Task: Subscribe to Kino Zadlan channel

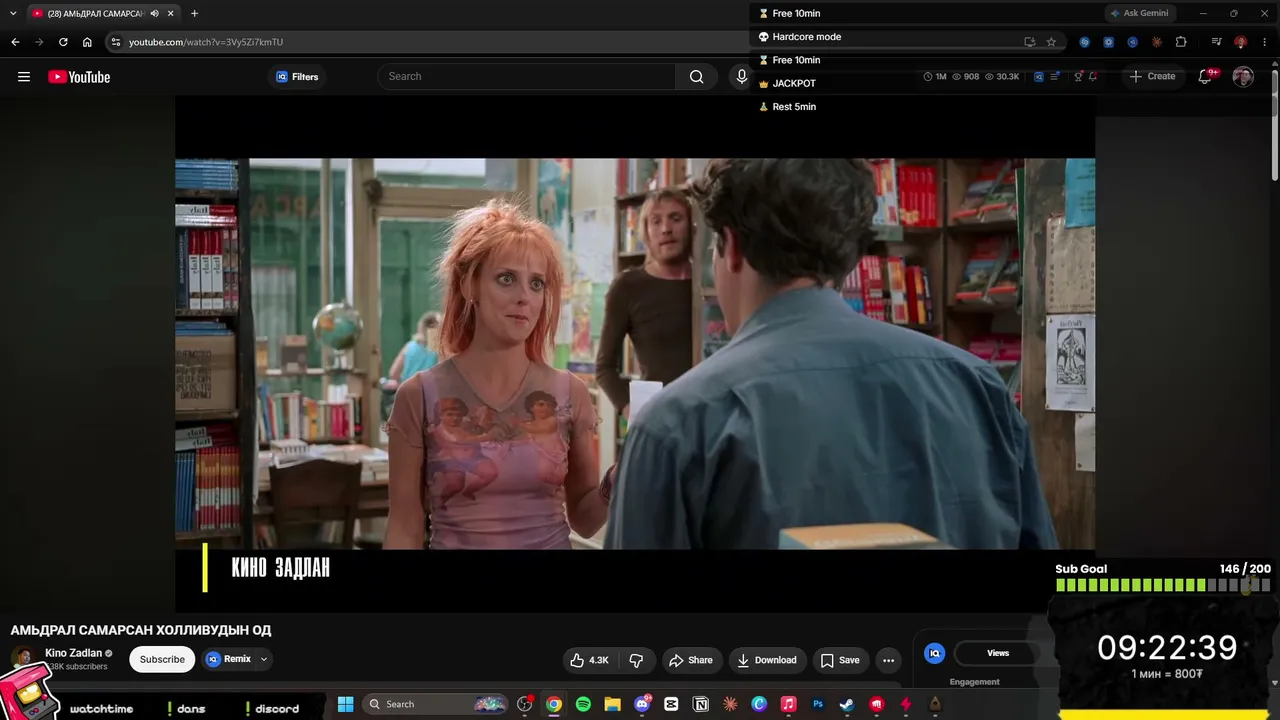Action: coord(162,660)
